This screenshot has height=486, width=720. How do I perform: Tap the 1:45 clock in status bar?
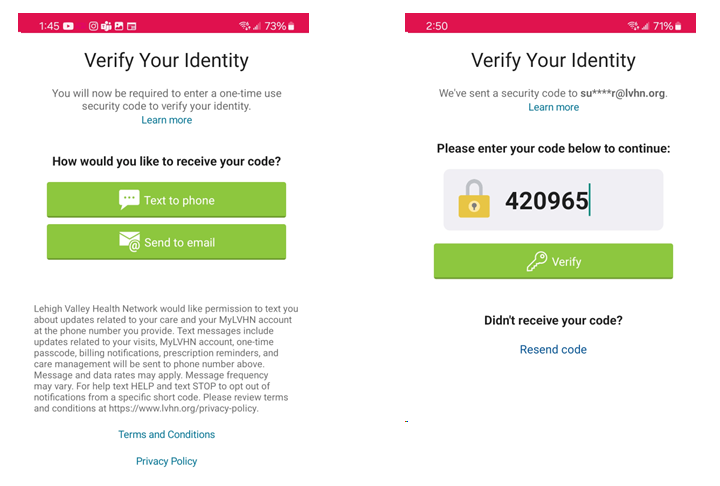(x=49, y=26)
